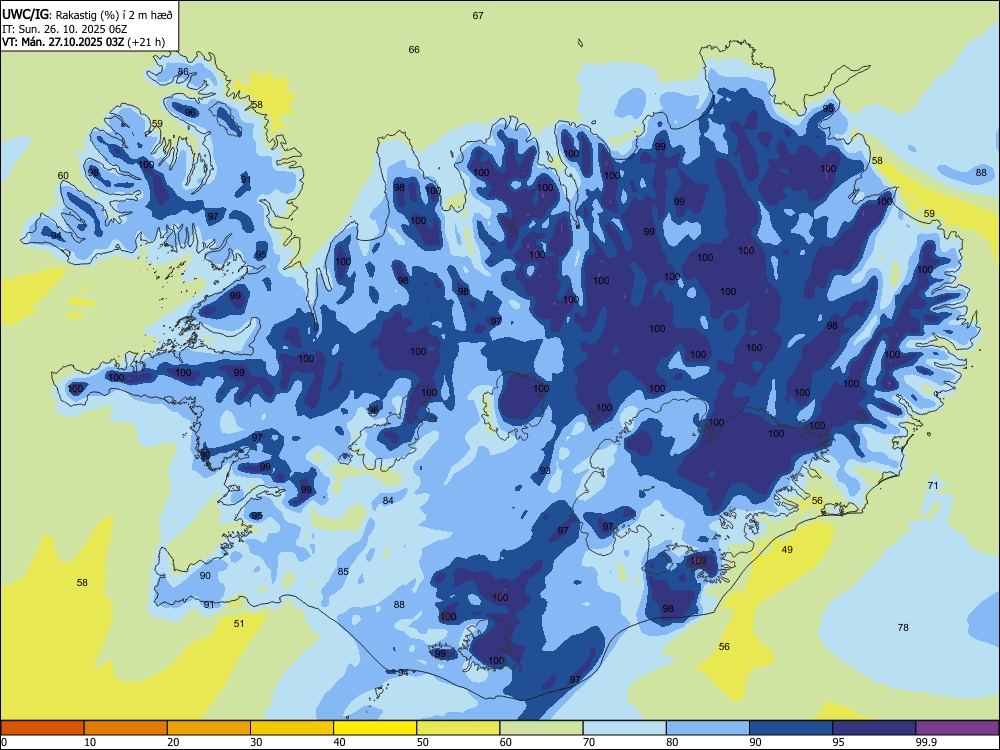Image resolution: width=1000 pixels, height=750 pixels.
Task: Select the '30' tick label on legend
Action: click(256, 742)
